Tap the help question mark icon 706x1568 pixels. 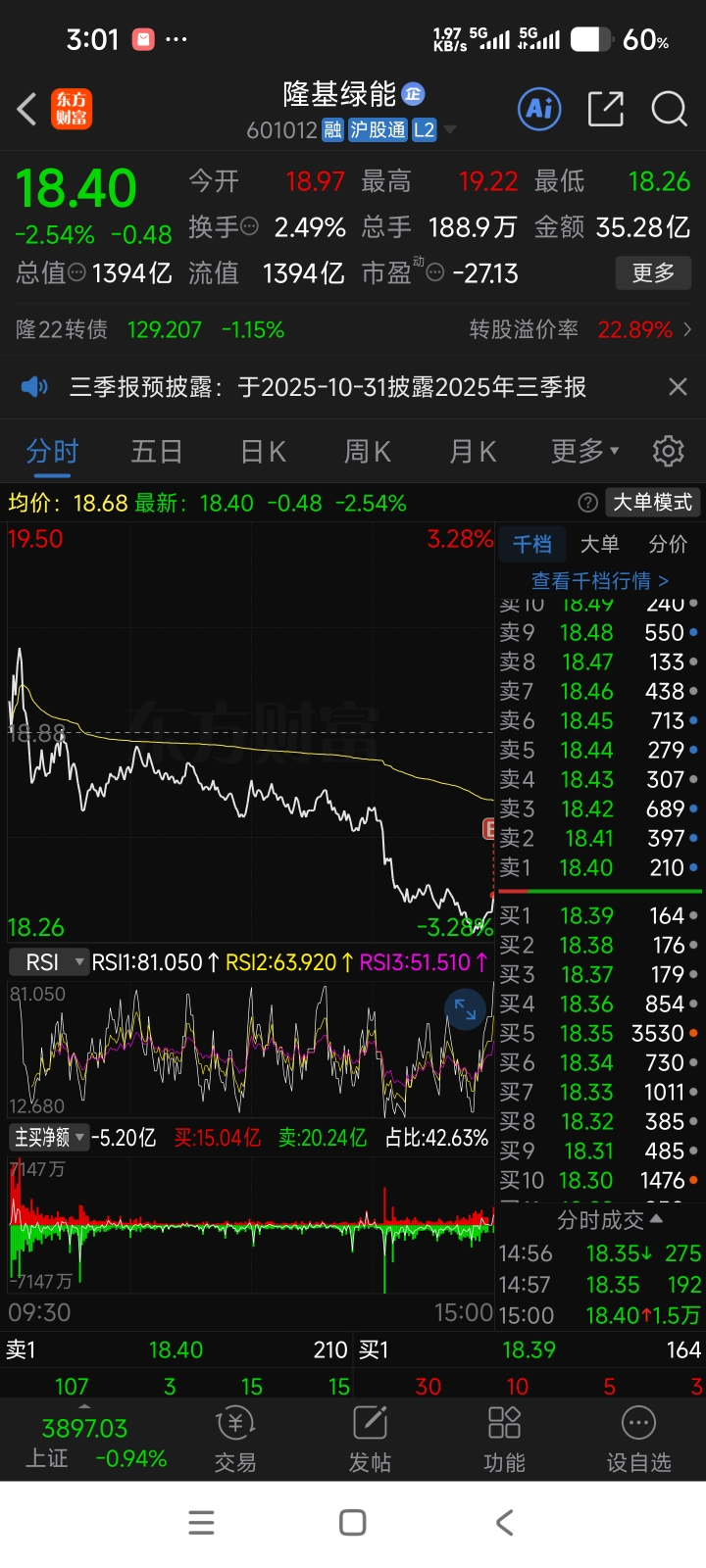588,503
